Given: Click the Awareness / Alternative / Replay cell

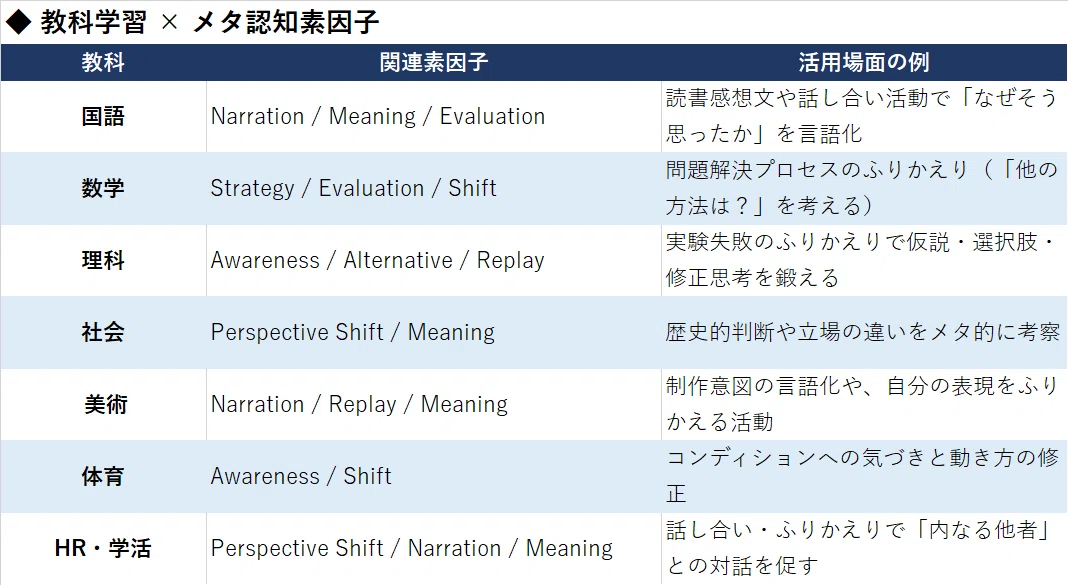Looking at the screenshot, I should coord(433,260).
